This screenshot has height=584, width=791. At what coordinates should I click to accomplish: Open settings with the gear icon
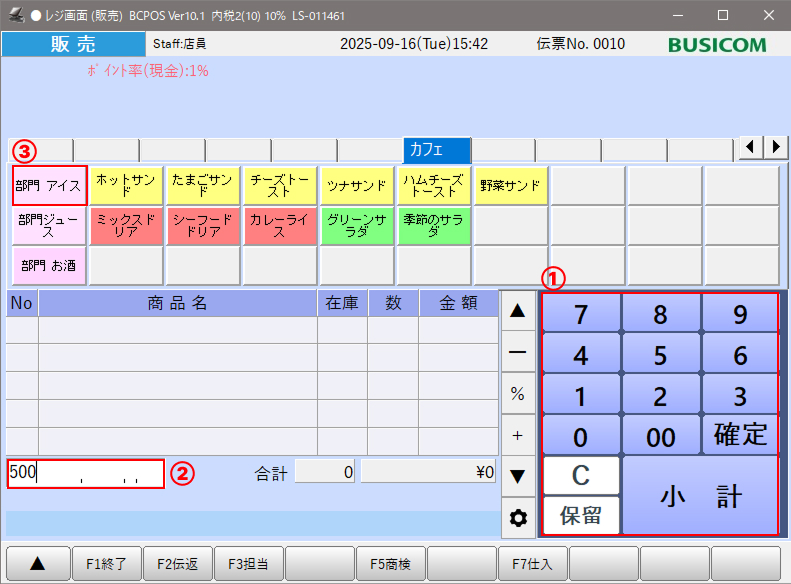click(x=517, y=518)
